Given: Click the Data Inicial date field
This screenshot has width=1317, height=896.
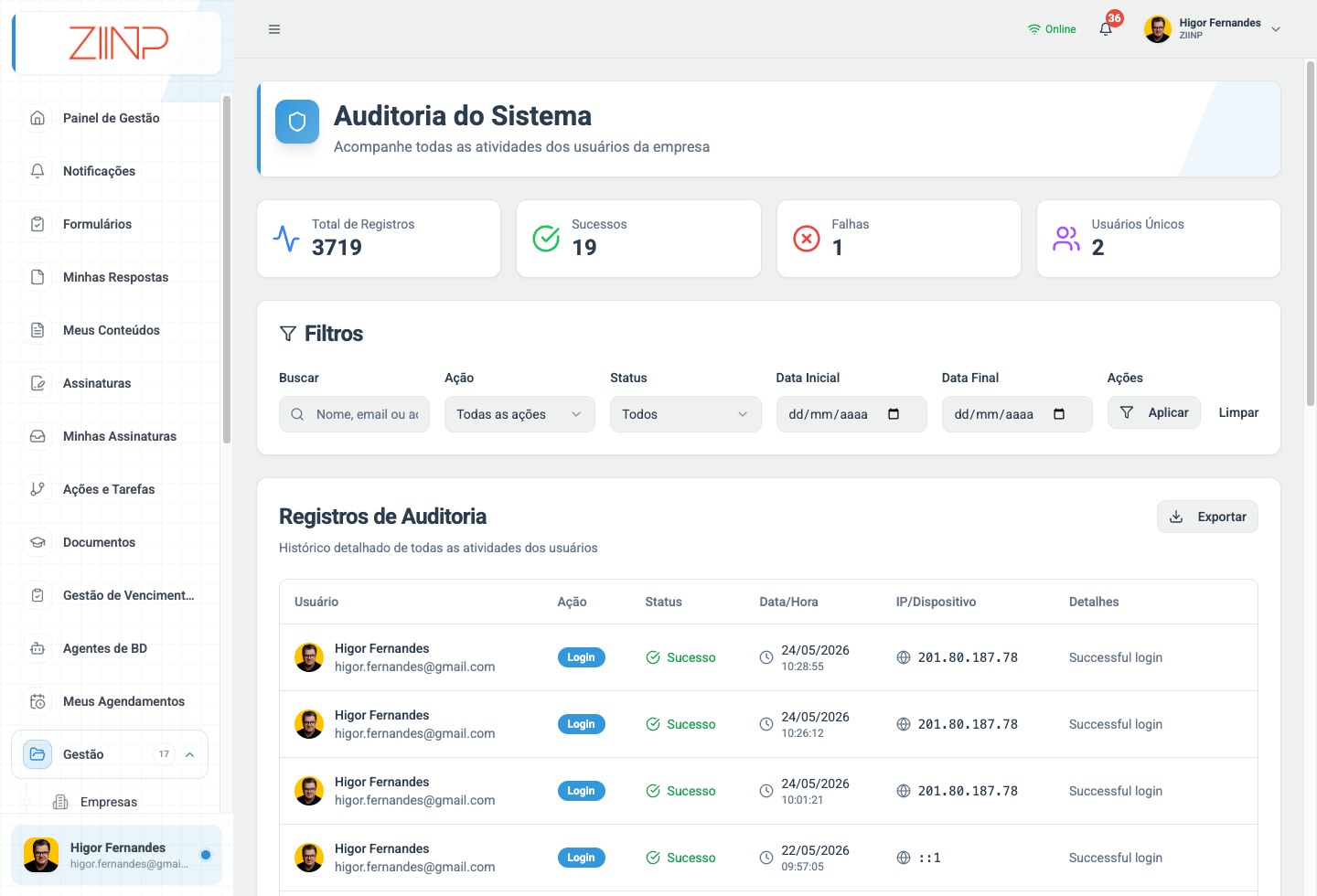Looking at the screenshot, I should [851, 414].
